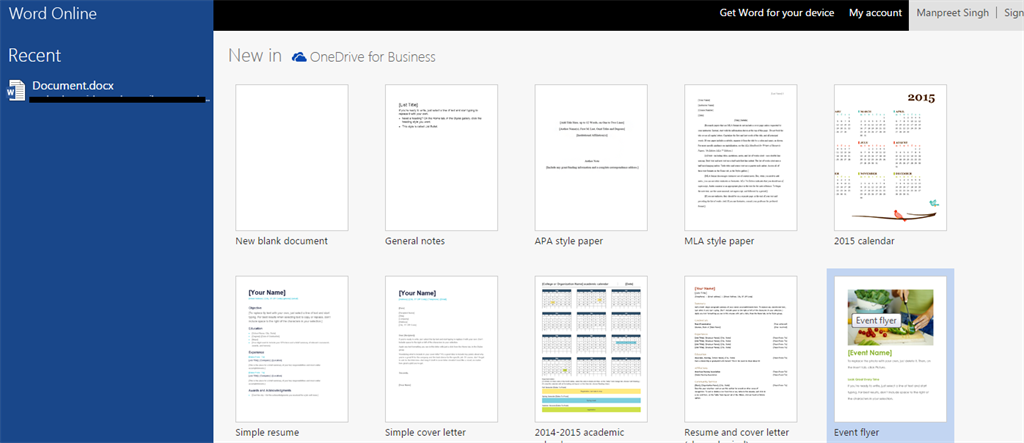Select the Event flyer template thumbnail

point(890,349)
